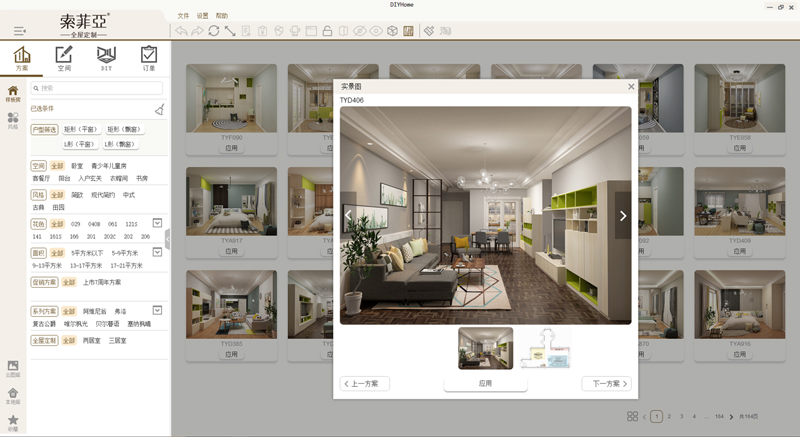Show next image in preview dialog

(x=623, y=216)
